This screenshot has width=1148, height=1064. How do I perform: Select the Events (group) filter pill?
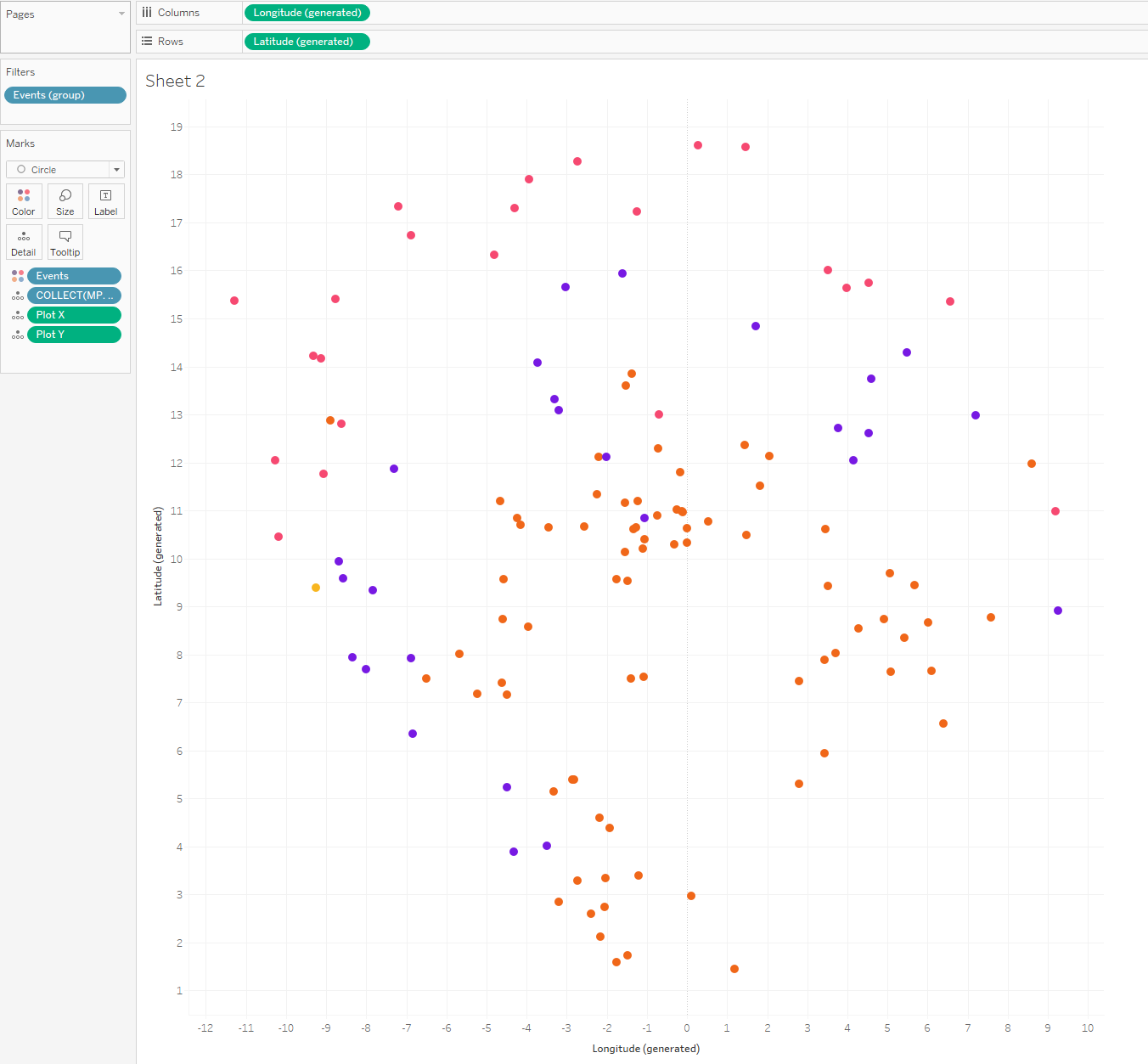click(65, 95)
